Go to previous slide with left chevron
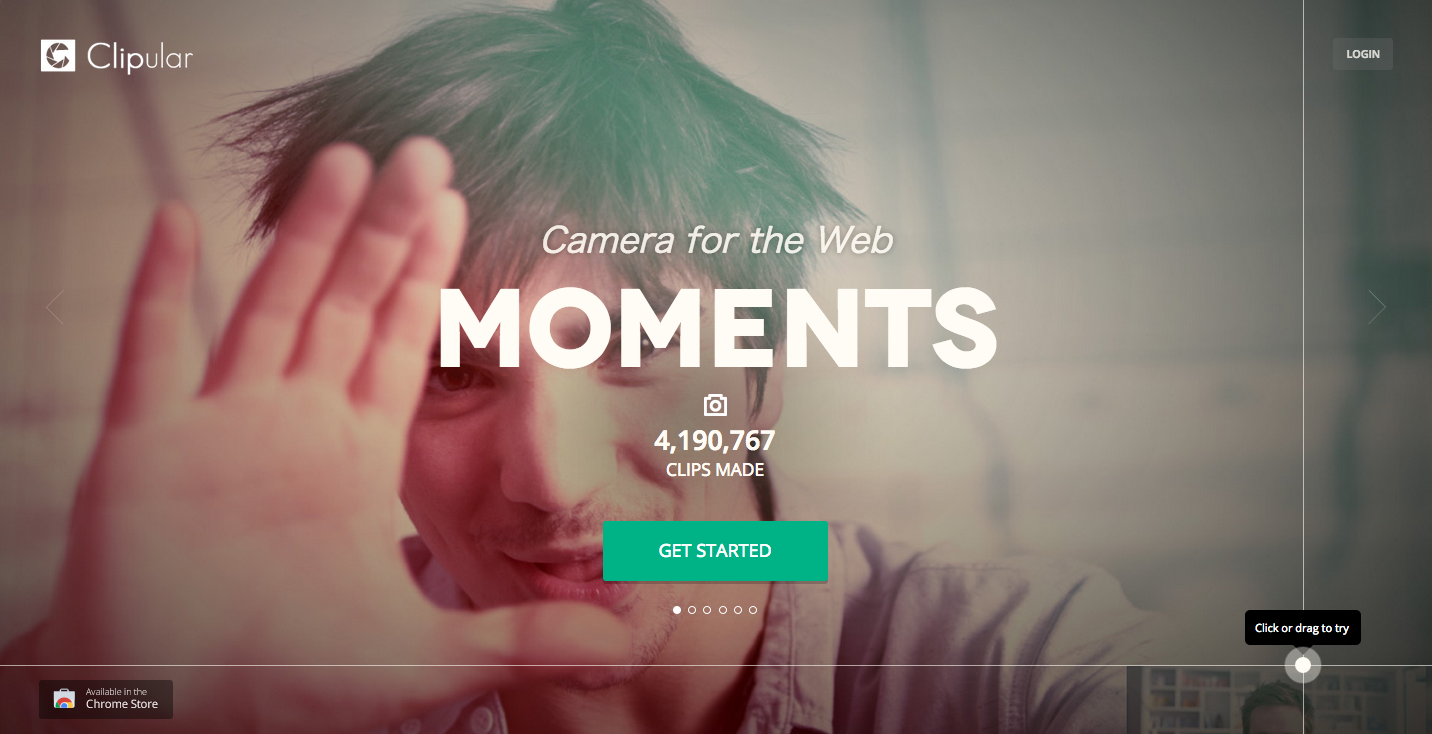This screenshot has height=734, width=1432. click(x=55, y=307)
